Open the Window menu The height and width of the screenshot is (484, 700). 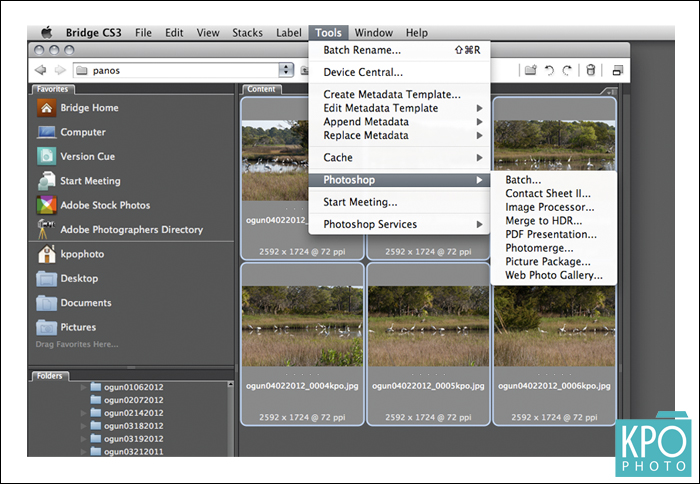pyautogui.click(x=374, y=33)
